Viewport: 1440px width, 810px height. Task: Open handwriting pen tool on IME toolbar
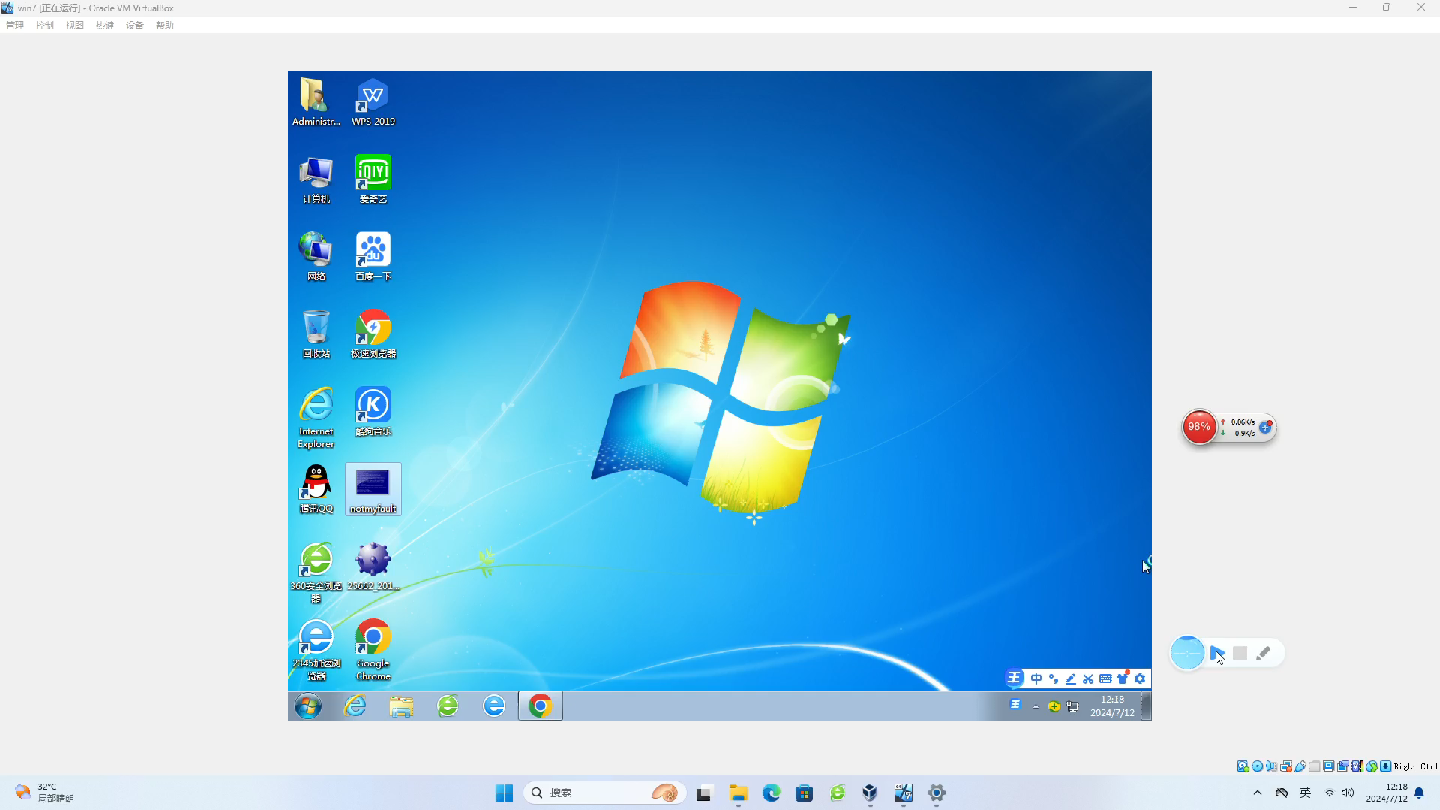pos(1070,679)
